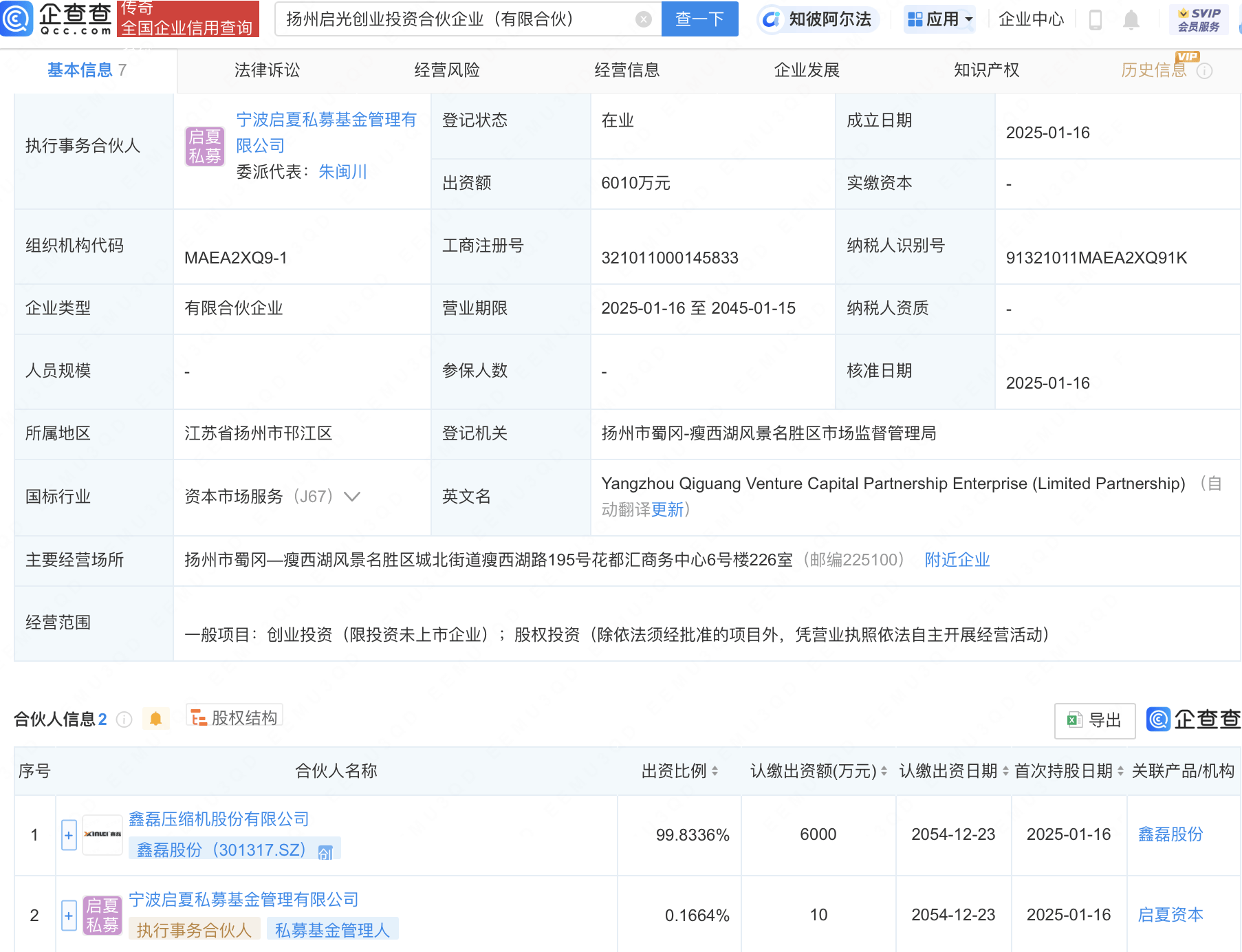Click the bell icon beside 合伙人信息

pos(156,718)
